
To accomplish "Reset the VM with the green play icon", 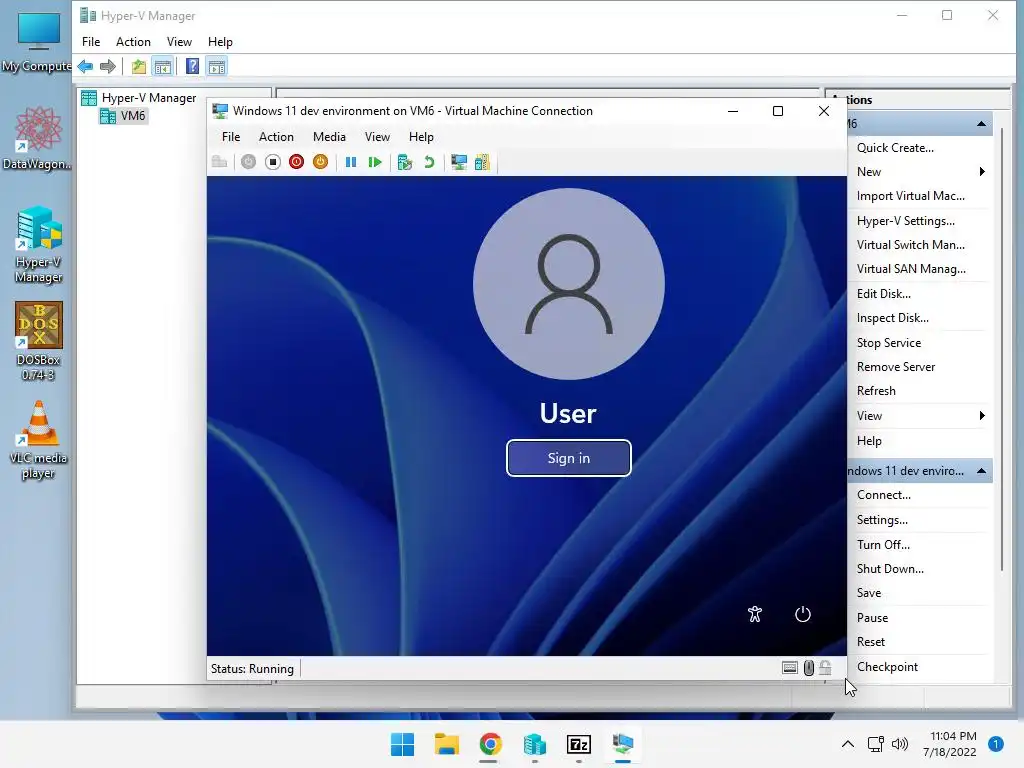I will [x=375, y=162].
